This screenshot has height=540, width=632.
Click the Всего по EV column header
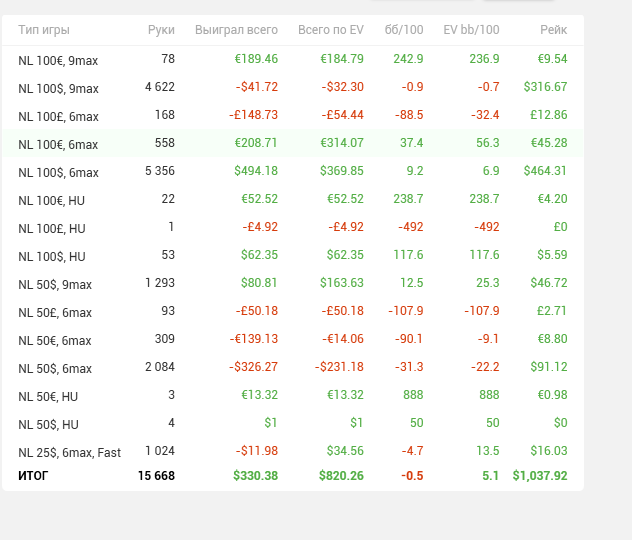(x=332, y=31)
